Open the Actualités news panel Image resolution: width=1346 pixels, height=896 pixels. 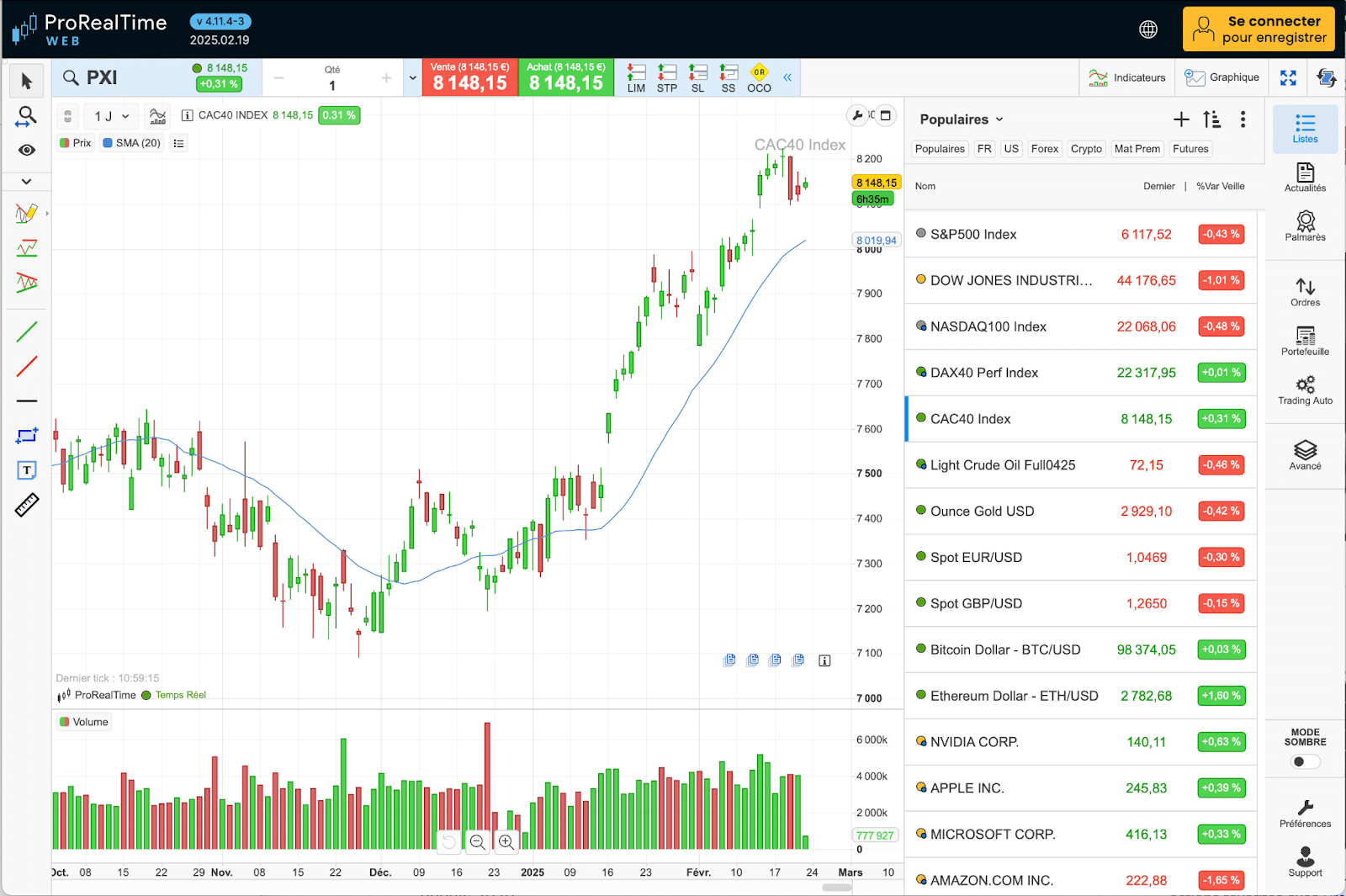click(1305, 178)
